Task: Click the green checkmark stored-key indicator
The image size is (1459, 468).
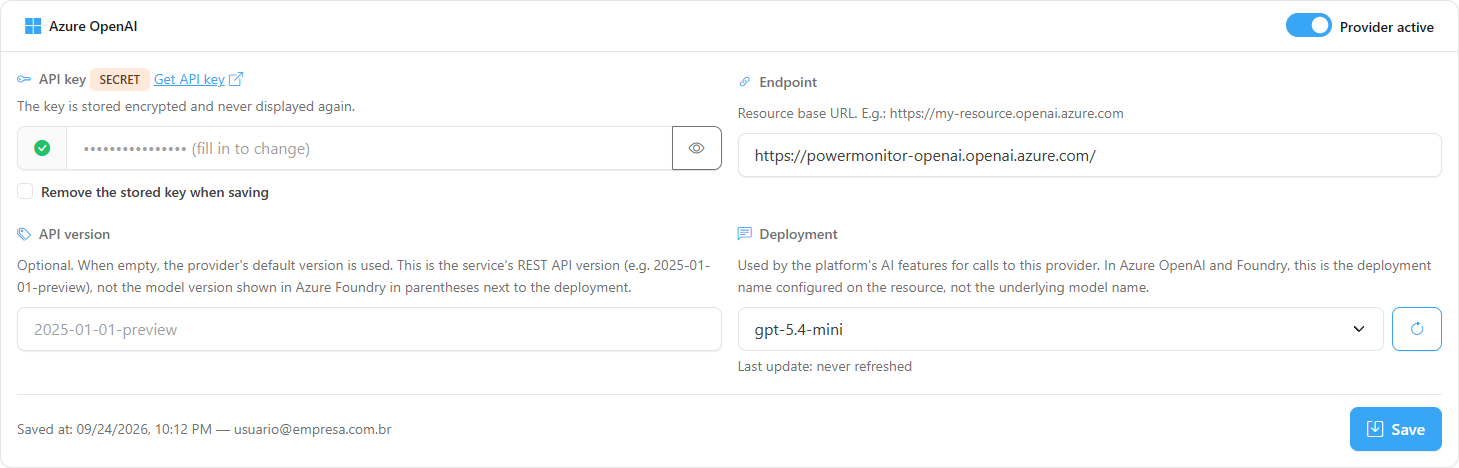Action: [42, 148]
